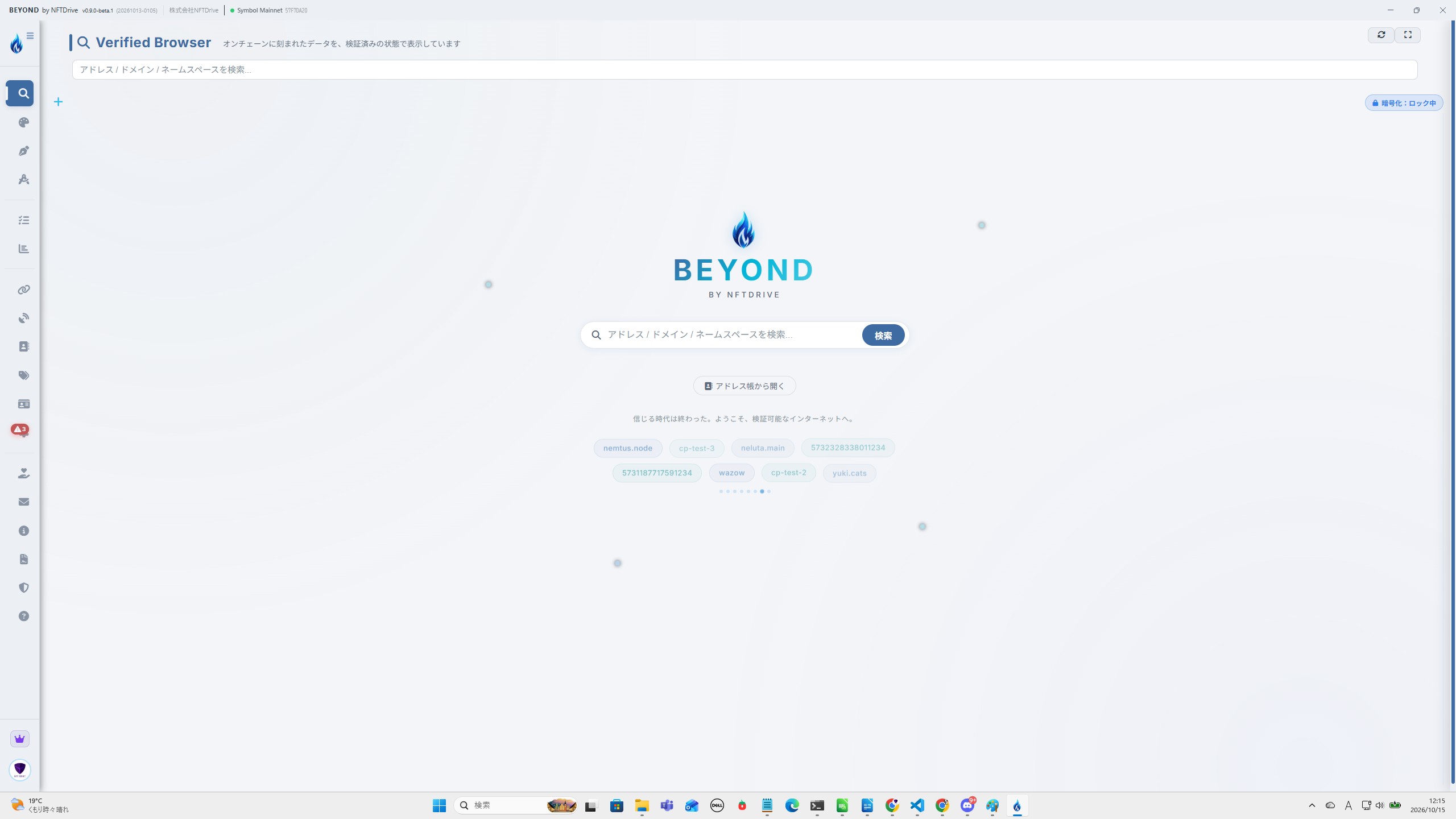Open the envelope mail sidebar icon
This screenshot has height=819, width=1456.
tap(23, 502)
